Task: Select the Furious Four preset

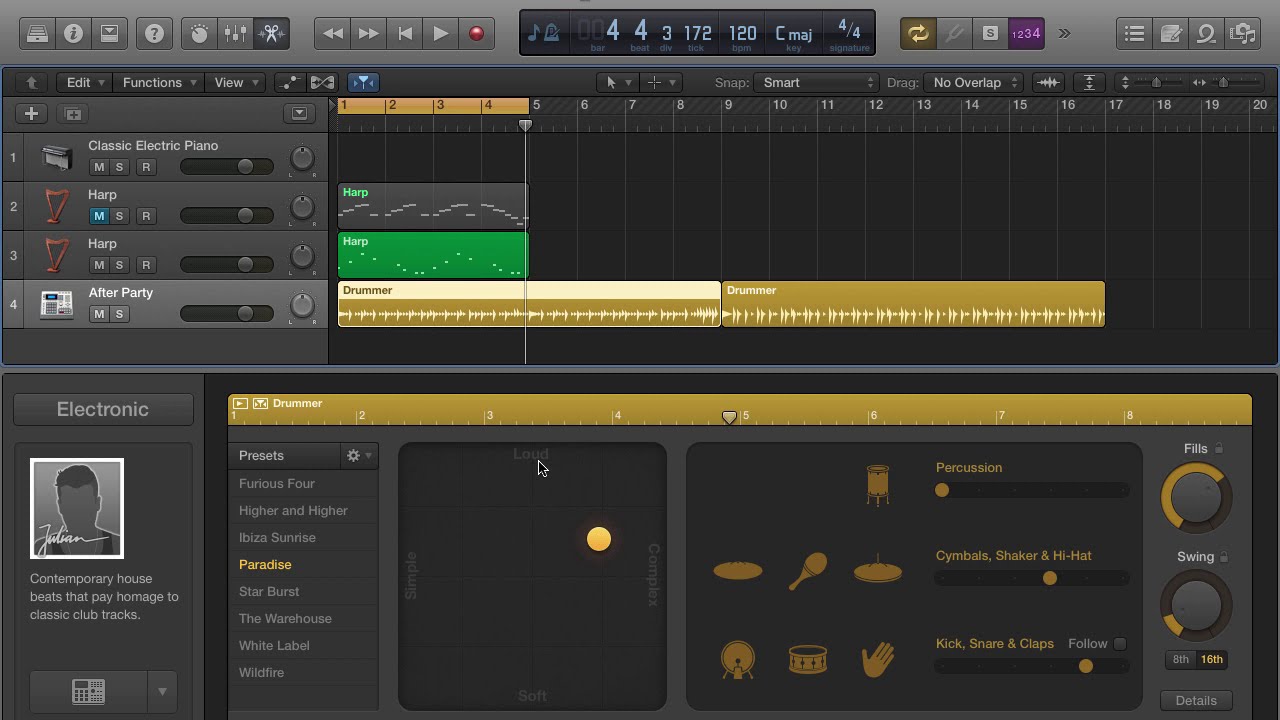Action: click(277, 483)
